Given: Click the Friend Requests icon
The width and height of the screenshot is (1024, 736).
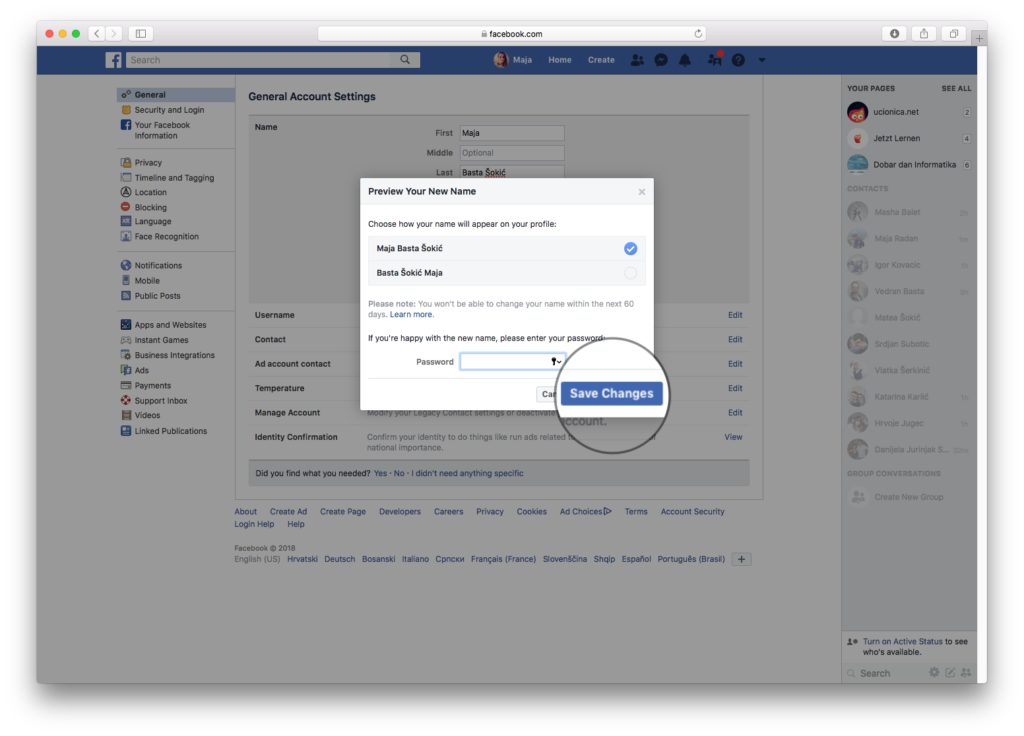Looking at the screenshot, I should click(637, 60).
